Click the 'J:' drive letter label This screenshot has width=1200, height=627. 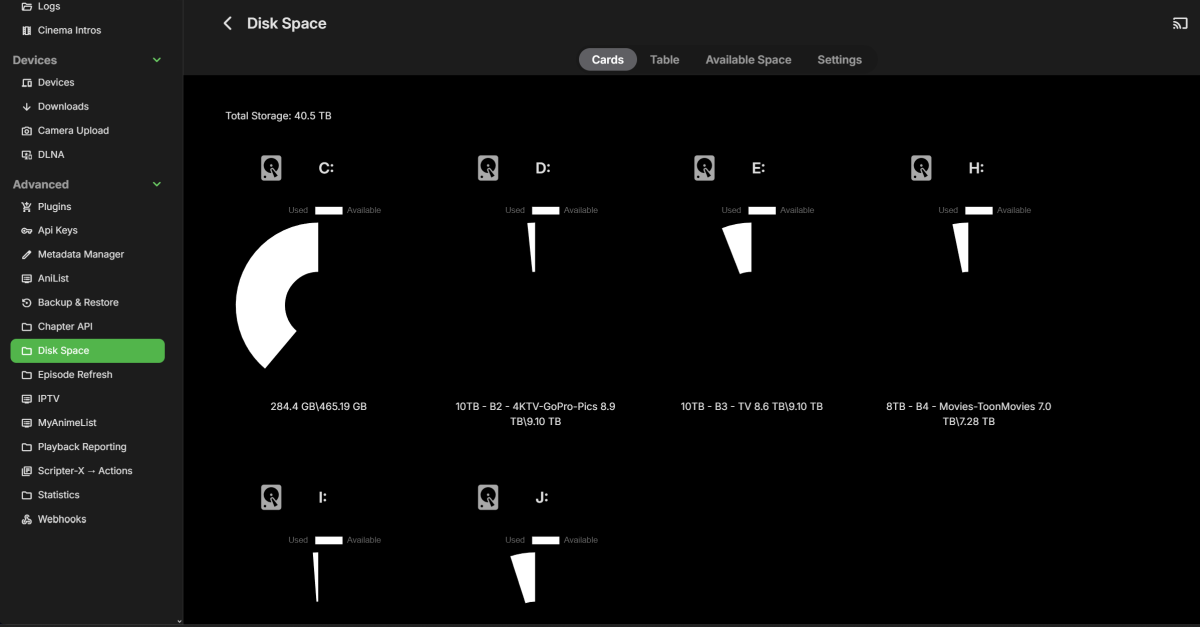[542, 497]
